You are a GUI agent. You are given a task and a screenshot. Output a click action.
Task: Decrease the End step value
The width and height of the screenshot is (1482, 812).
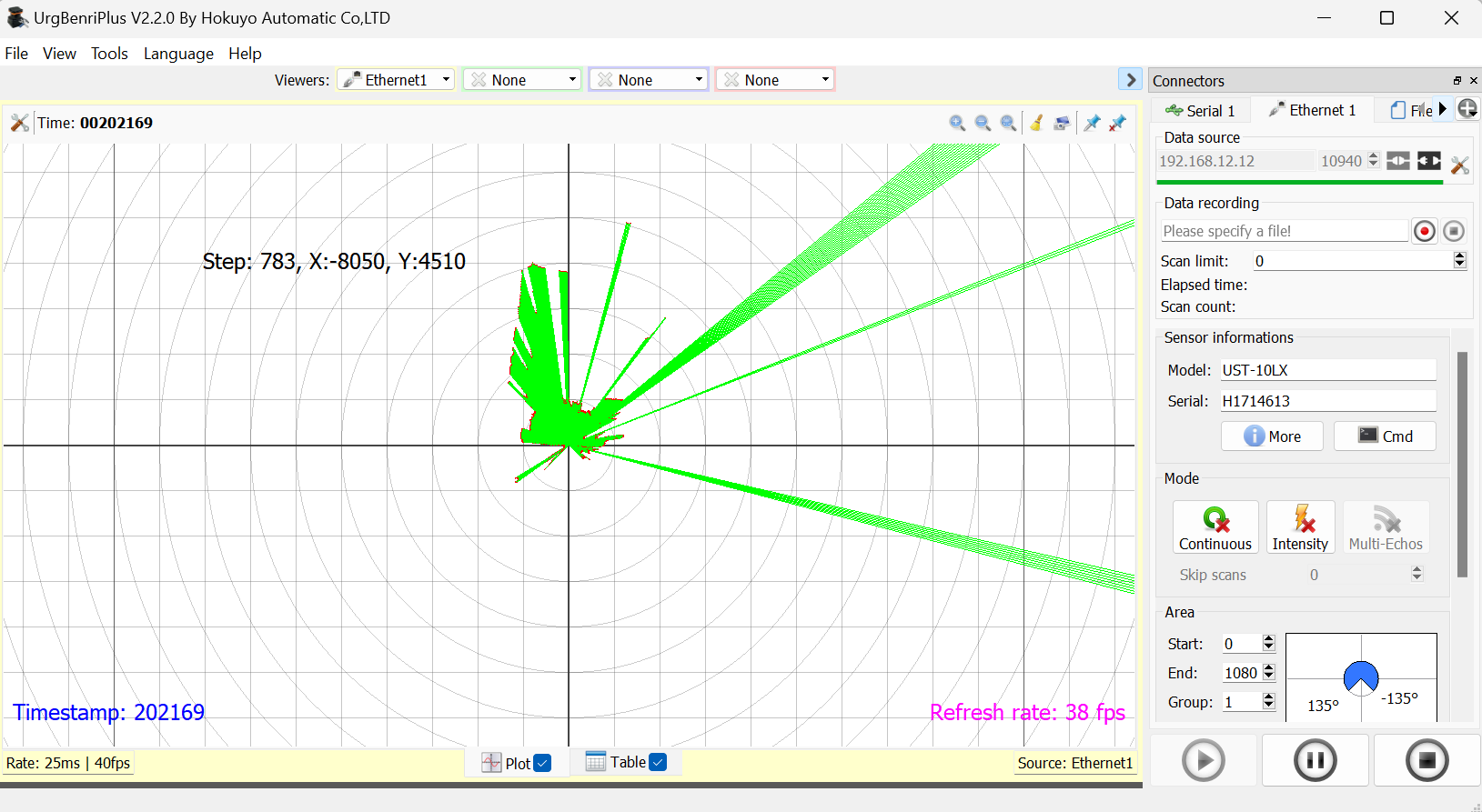[1269, 677]
